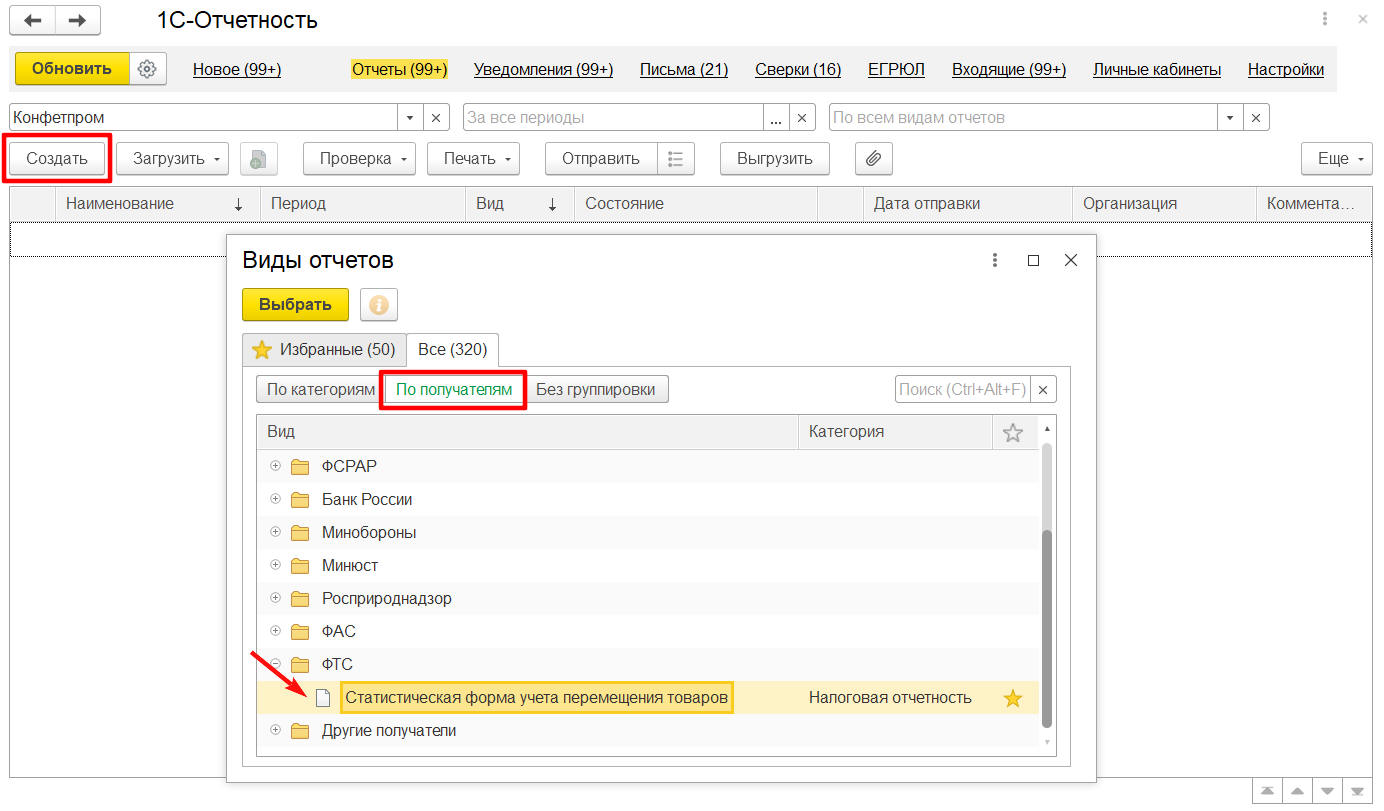Click the paperclip attachment icon
Viewport: 1384px width, 811px height.
tap(874, 158)
